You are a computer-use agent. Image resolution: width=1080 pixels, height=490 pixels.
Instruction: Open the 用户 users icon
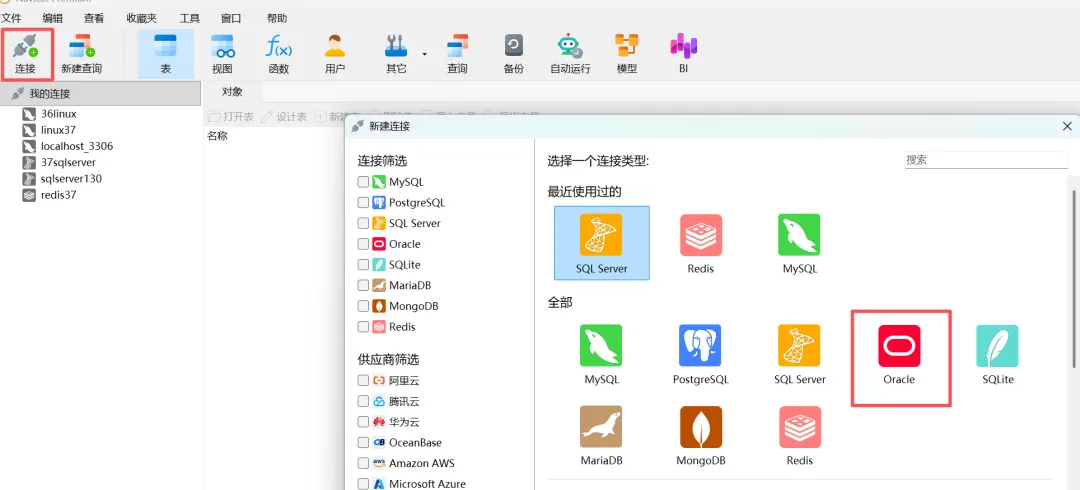(335, 53)
